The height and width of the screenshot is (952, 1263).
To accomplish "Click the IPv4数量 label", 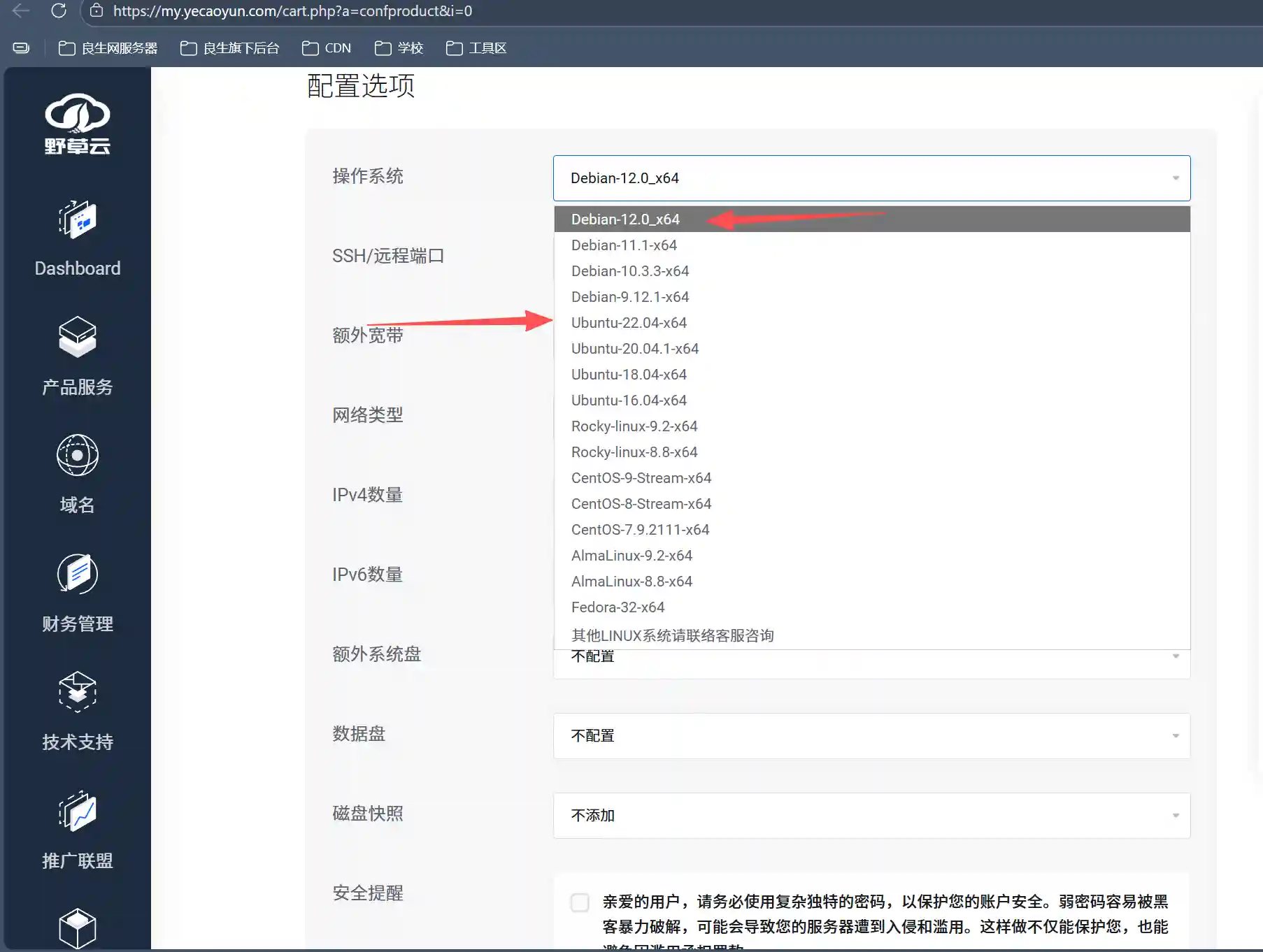I will (368, 495).
